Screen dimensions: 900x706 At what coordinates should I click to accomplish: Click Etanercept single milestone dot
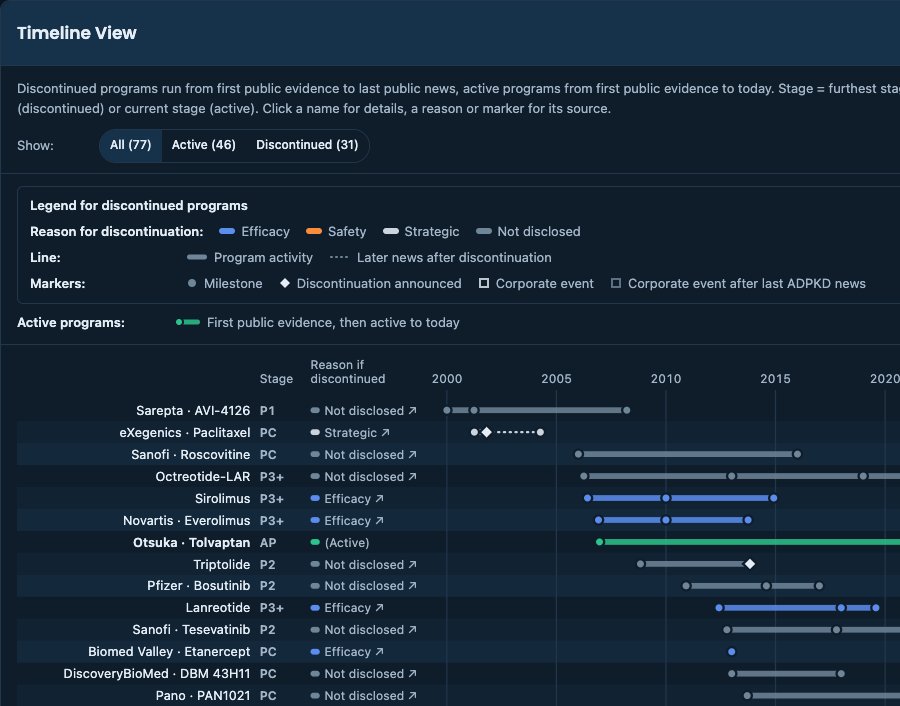click(732, 651)
